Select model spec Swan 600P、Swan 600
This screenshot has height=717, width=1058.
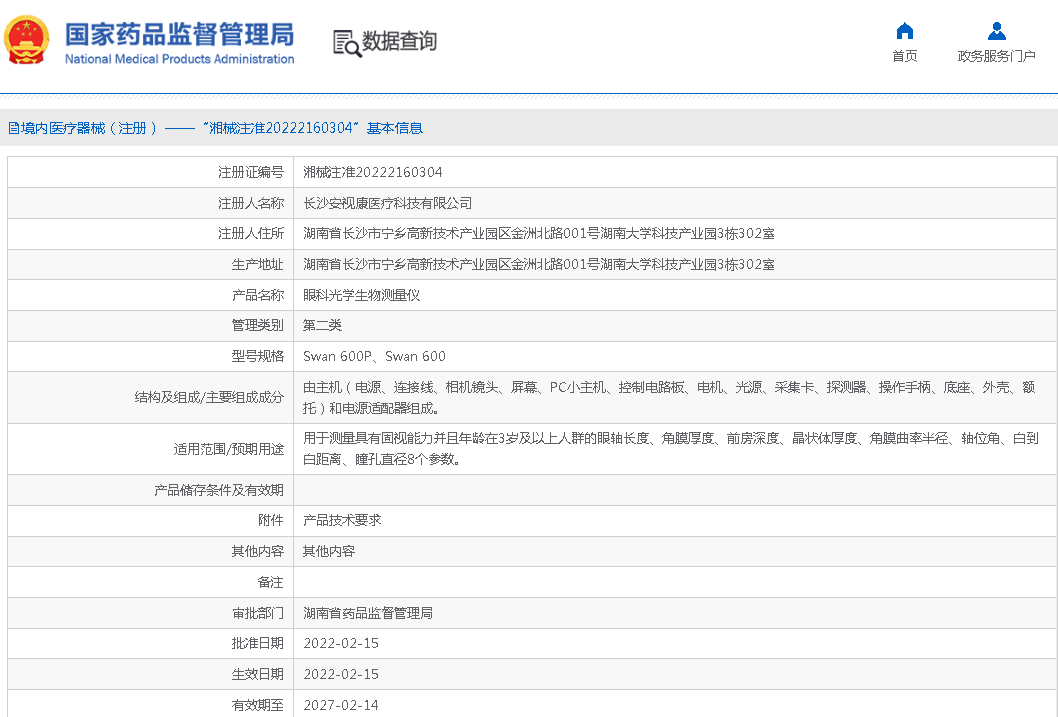(374, 356)
